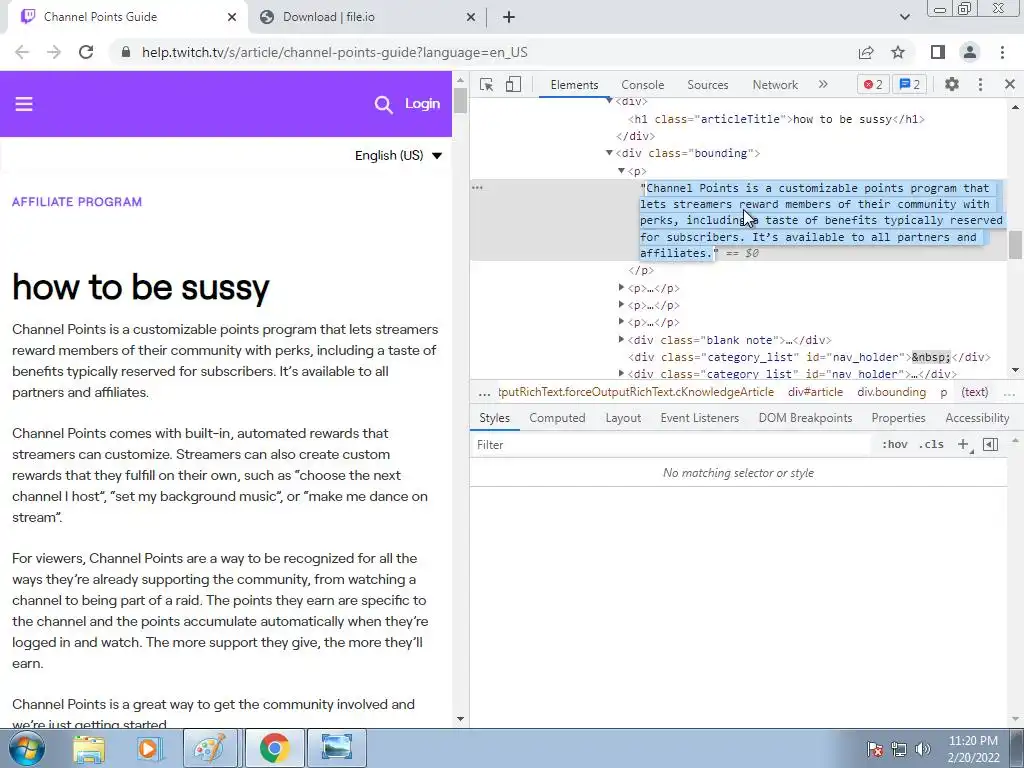Image resolution: width=1024 pixels, height=768 pixels.
Task: Toggle the device toolbar icon in DevTools
Action: point(513,84)
